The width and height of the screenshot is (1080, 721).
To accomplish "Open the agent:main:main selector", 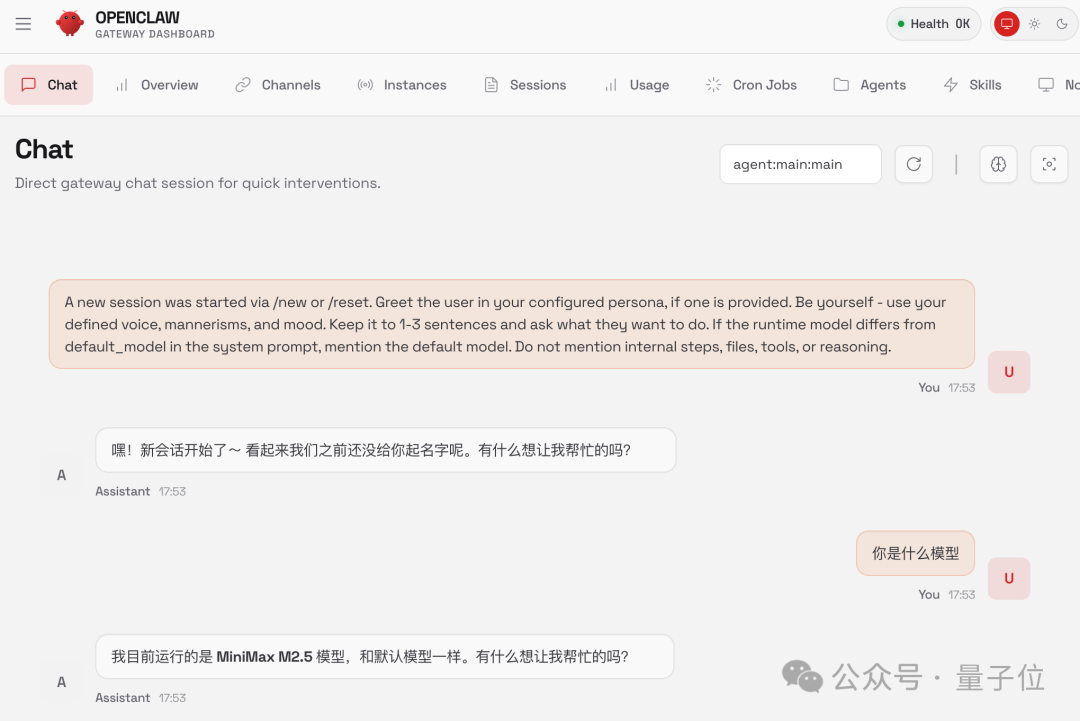I will pyautogui.click(x=800, y=164).
